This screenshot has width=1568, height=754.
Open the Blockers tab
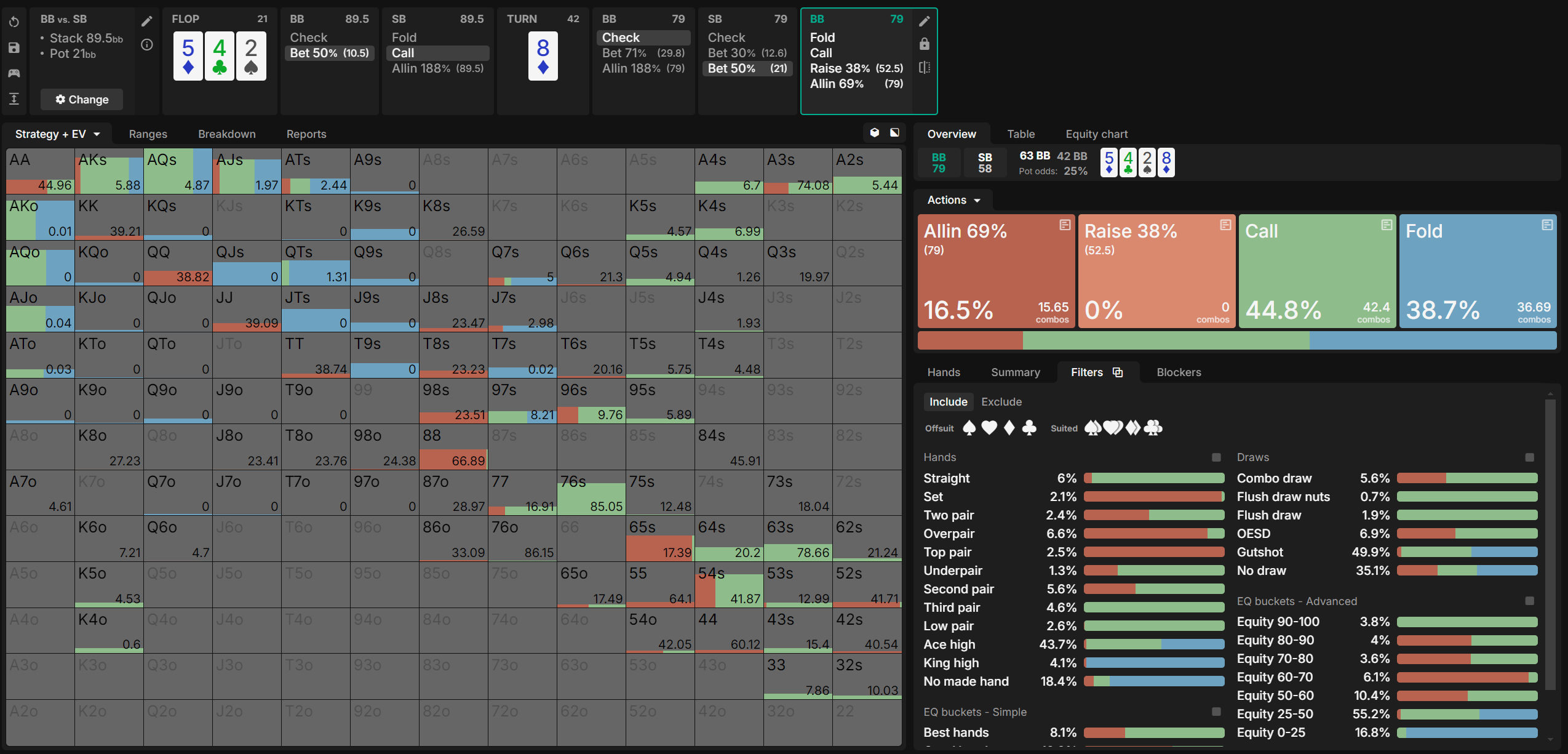tap(1178, 372)
